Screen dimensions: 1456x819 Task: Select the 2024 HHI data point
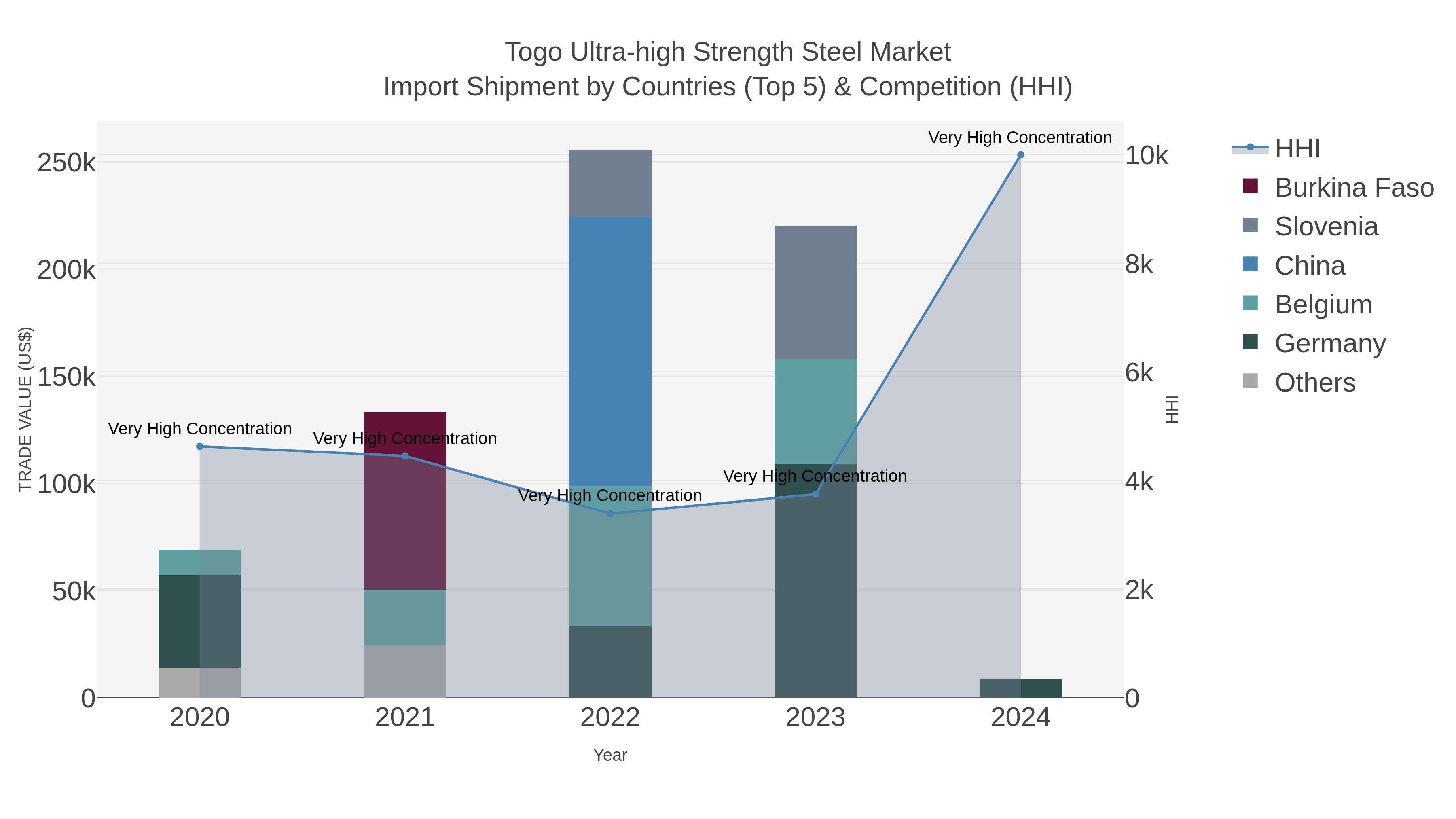point(1021,155)
